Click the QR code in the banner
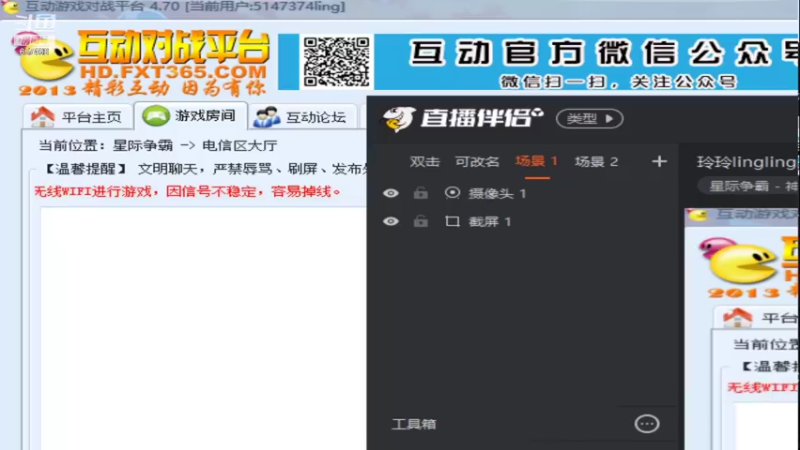The height and width of the screenshot is (450, 800). (x=336, y=62)
